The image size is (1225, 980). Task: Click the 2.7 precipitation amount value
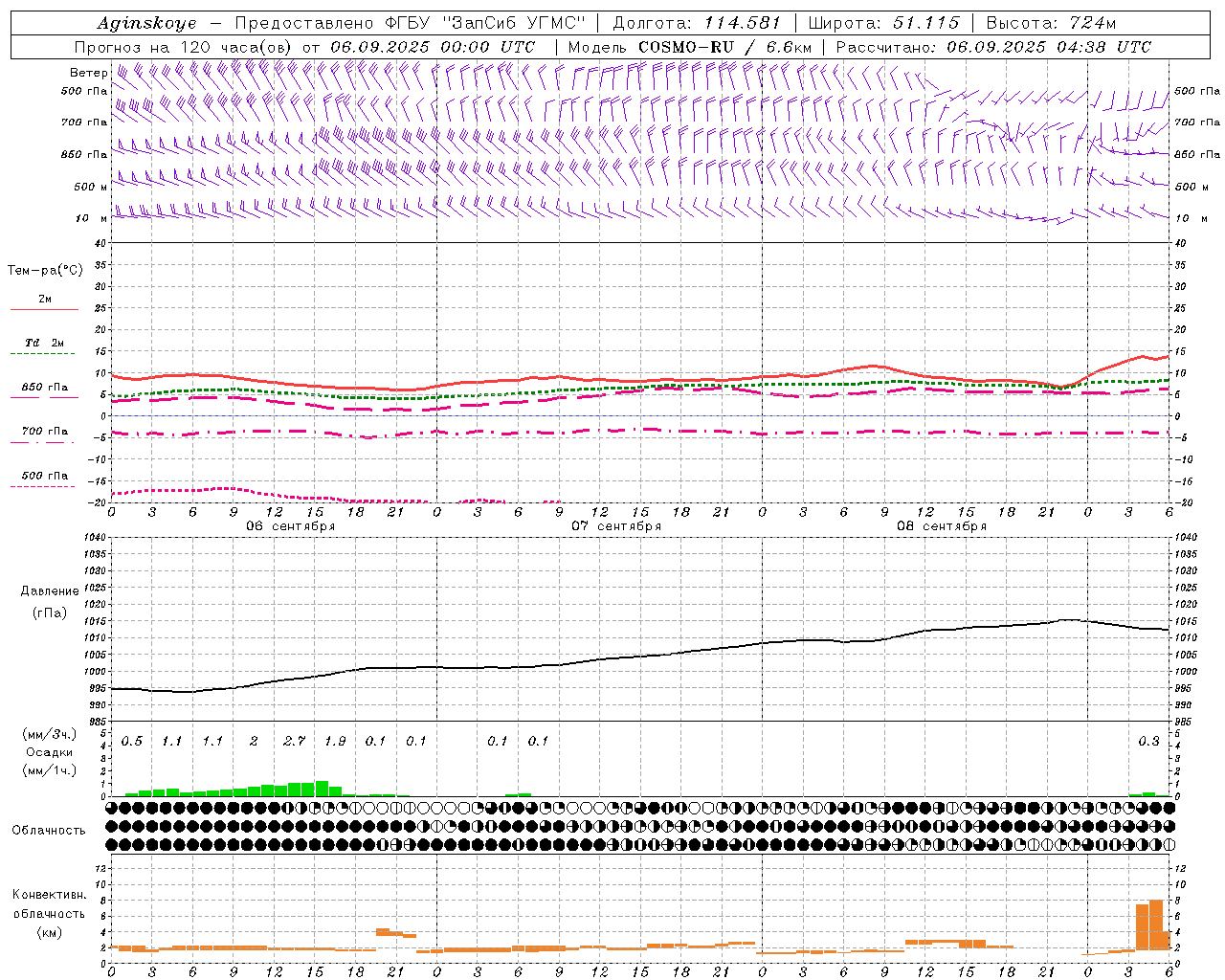coord(295,741)
